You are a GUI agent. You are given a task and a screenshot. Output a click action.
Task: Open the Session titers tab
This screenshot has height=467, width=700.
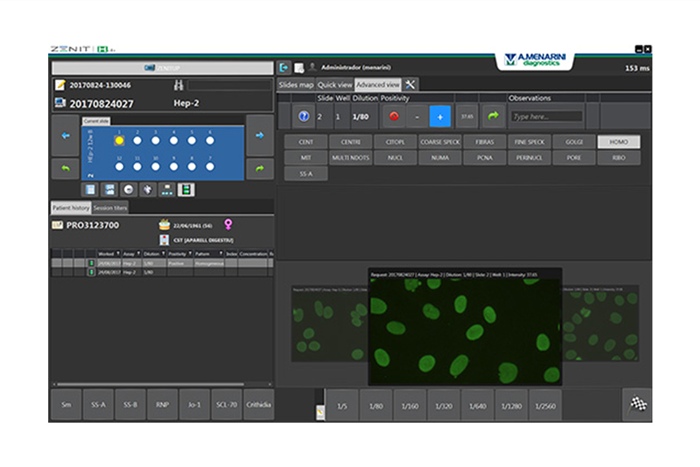[x=110, y=208]
